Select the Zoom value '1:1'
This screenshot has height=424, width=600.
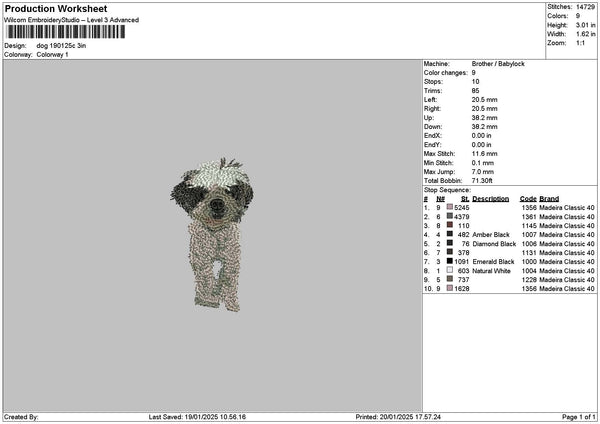[580, 43]
